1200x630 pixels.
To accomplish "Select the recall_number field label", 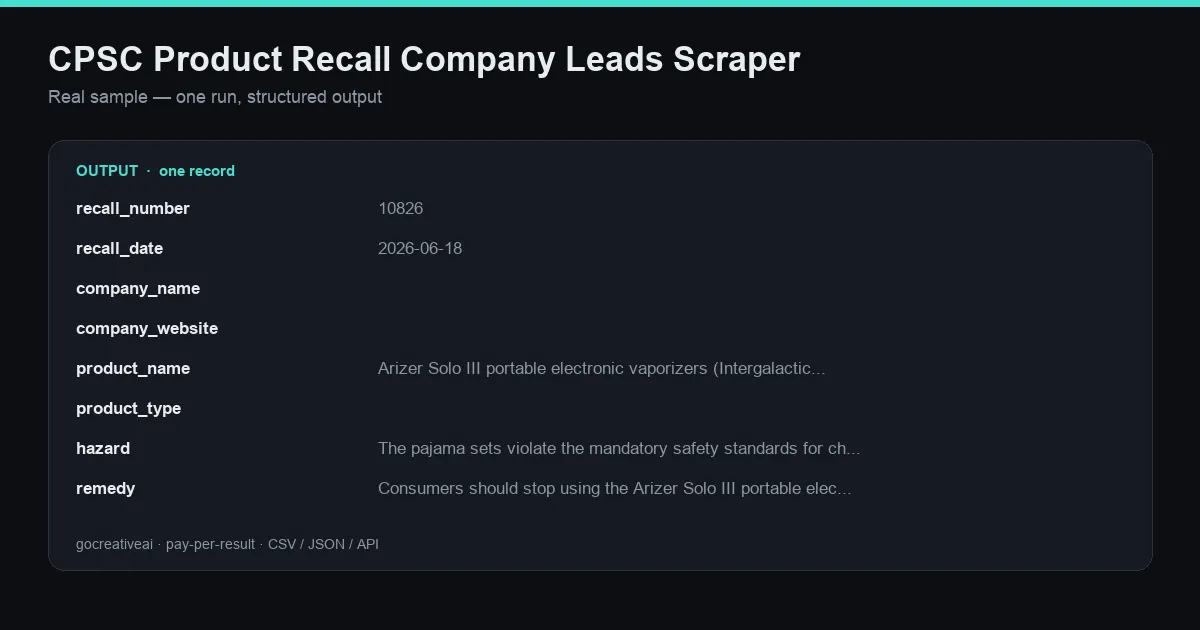I will coord(133,208).
